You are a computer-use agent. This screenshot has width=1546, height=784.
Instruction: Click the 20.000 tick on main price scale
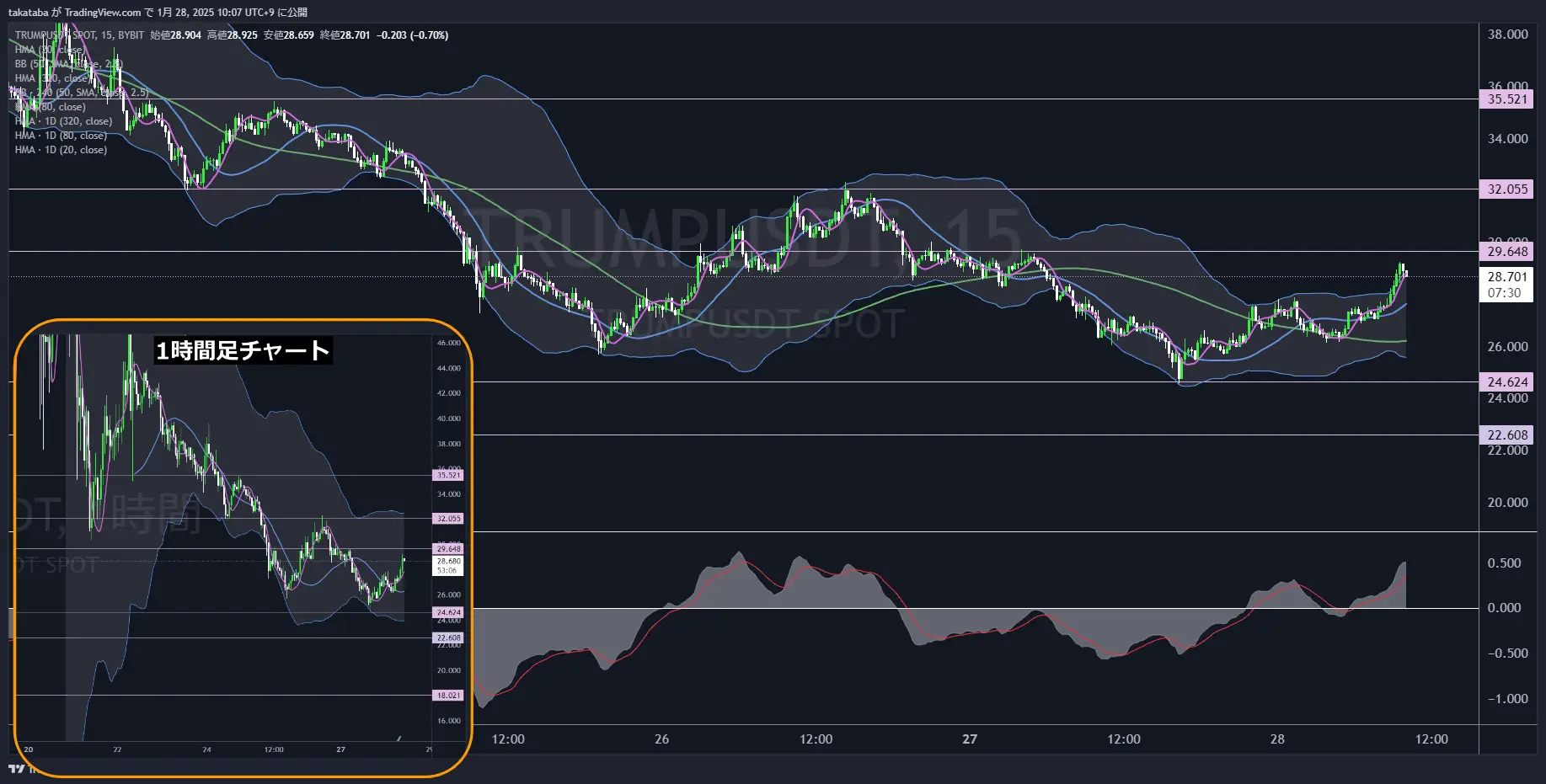point(1507,503)
